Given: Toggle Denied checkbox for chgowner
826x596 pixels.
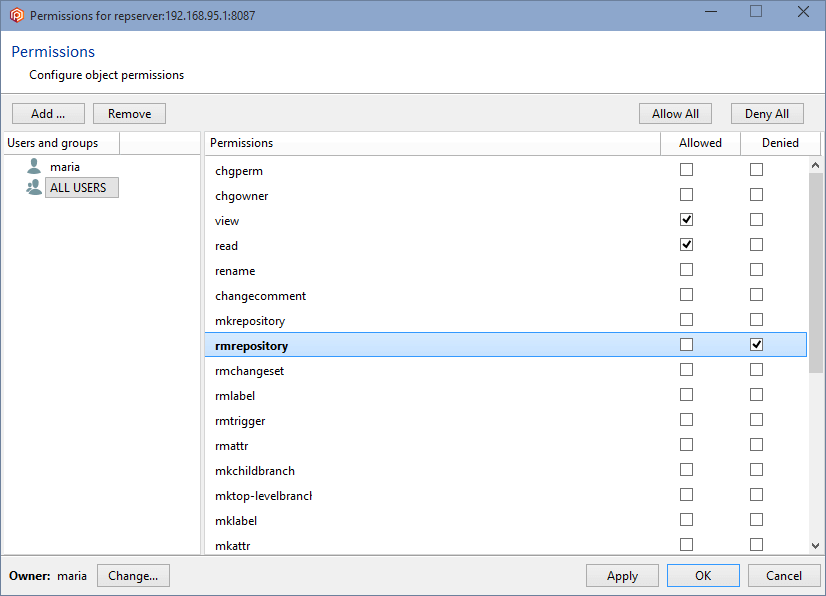Looking at the screenshot, I should point(756,194).
